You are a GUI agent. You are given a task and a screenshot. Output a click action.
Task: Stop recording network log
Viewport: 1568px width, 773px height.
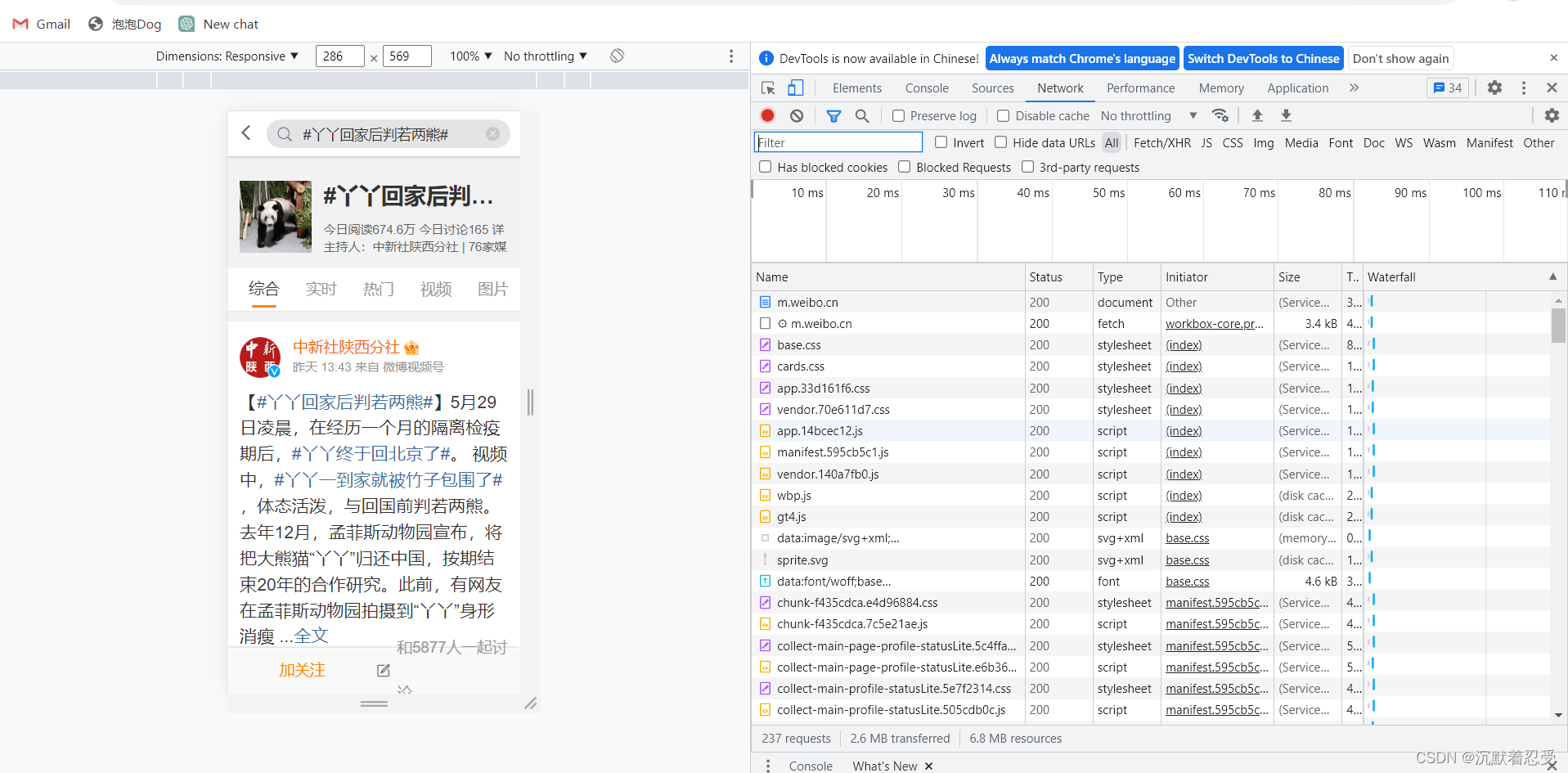[767, 115]
